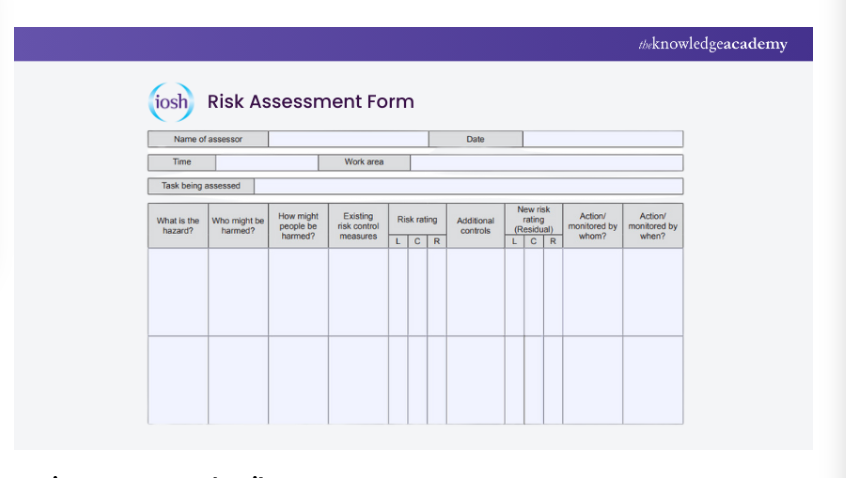
Task: Click first row cell under hazard column
Action: 178,291
